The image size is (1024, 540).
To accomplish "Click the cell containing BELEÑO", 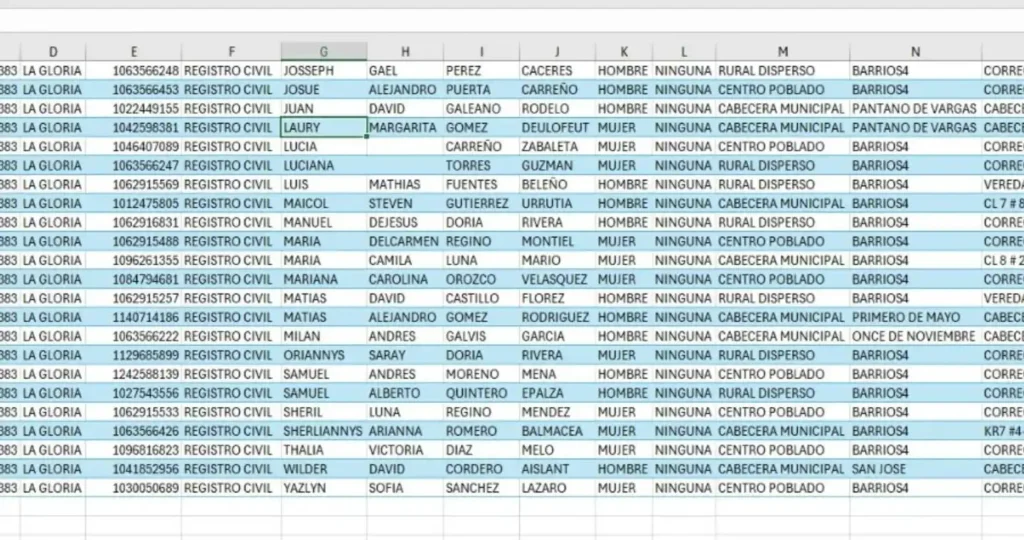I will point(557,184).
